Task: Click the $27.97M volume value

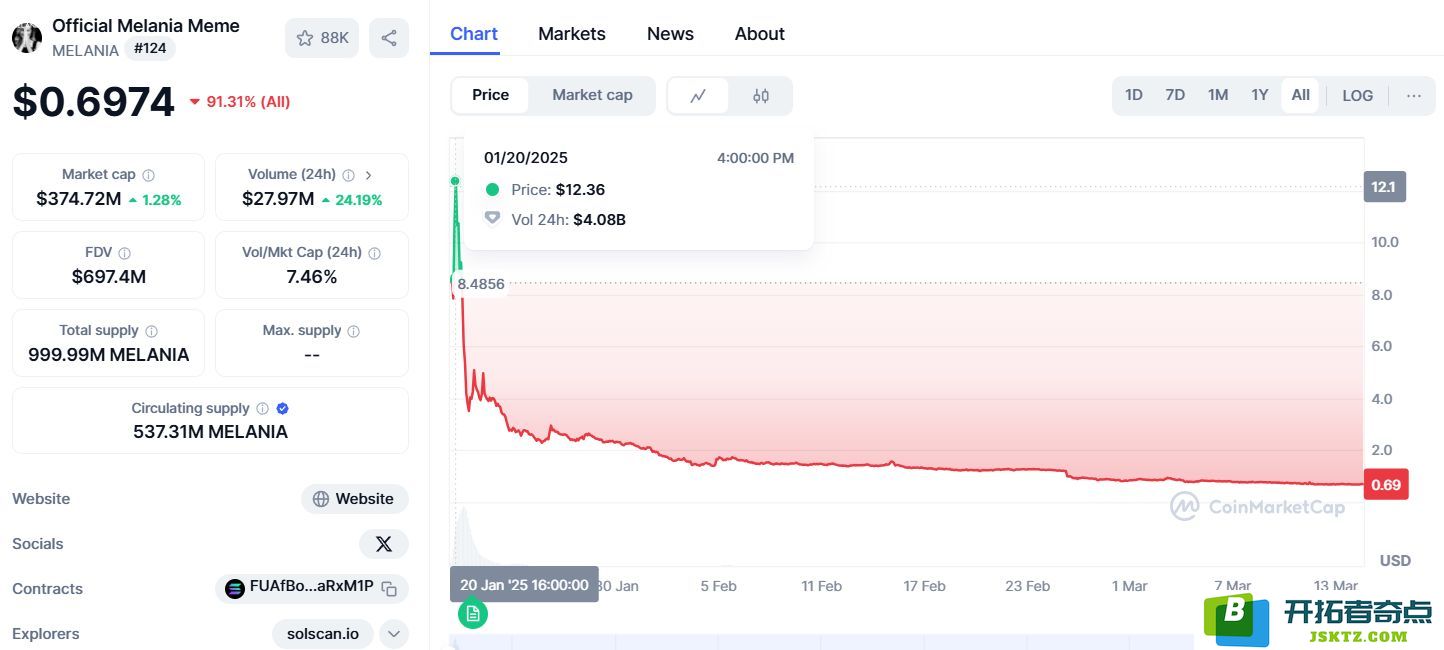Action: [278, 199]
